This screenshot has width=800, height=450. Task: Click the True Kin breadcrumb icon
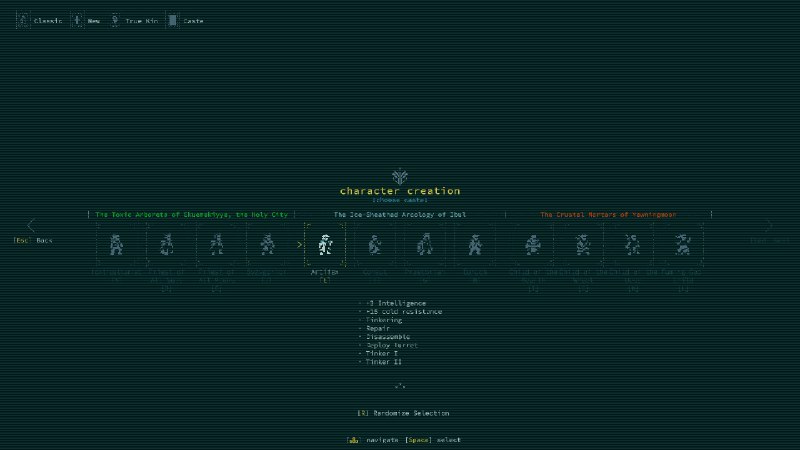[114, 20]
